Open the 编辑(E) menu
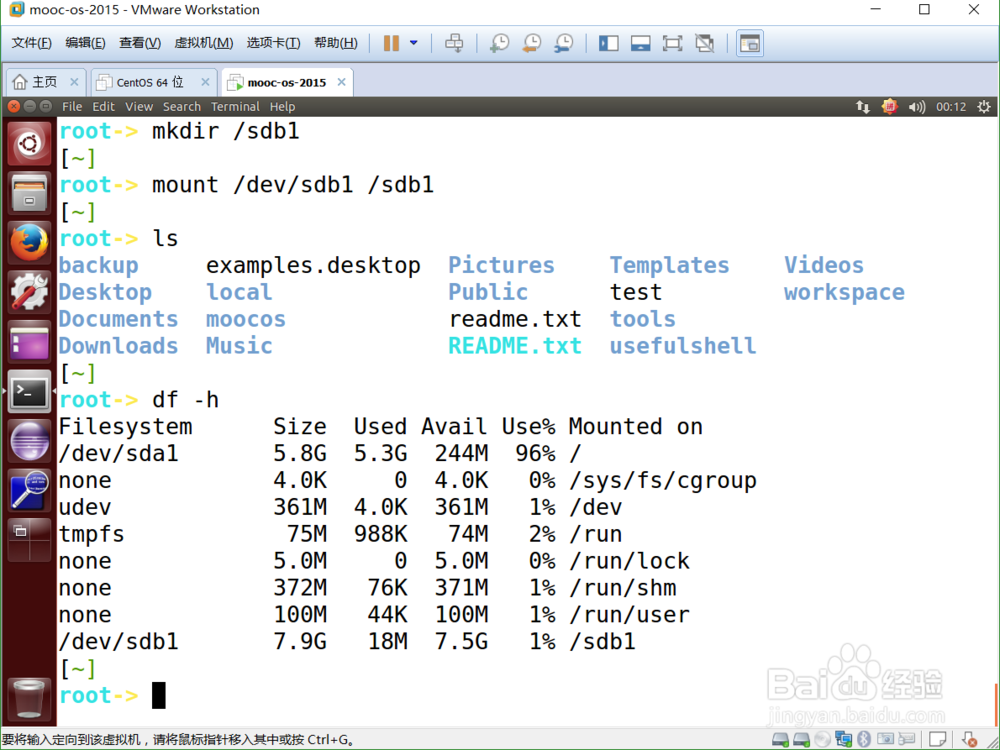Screen dimensions: 1000x750 85,43
